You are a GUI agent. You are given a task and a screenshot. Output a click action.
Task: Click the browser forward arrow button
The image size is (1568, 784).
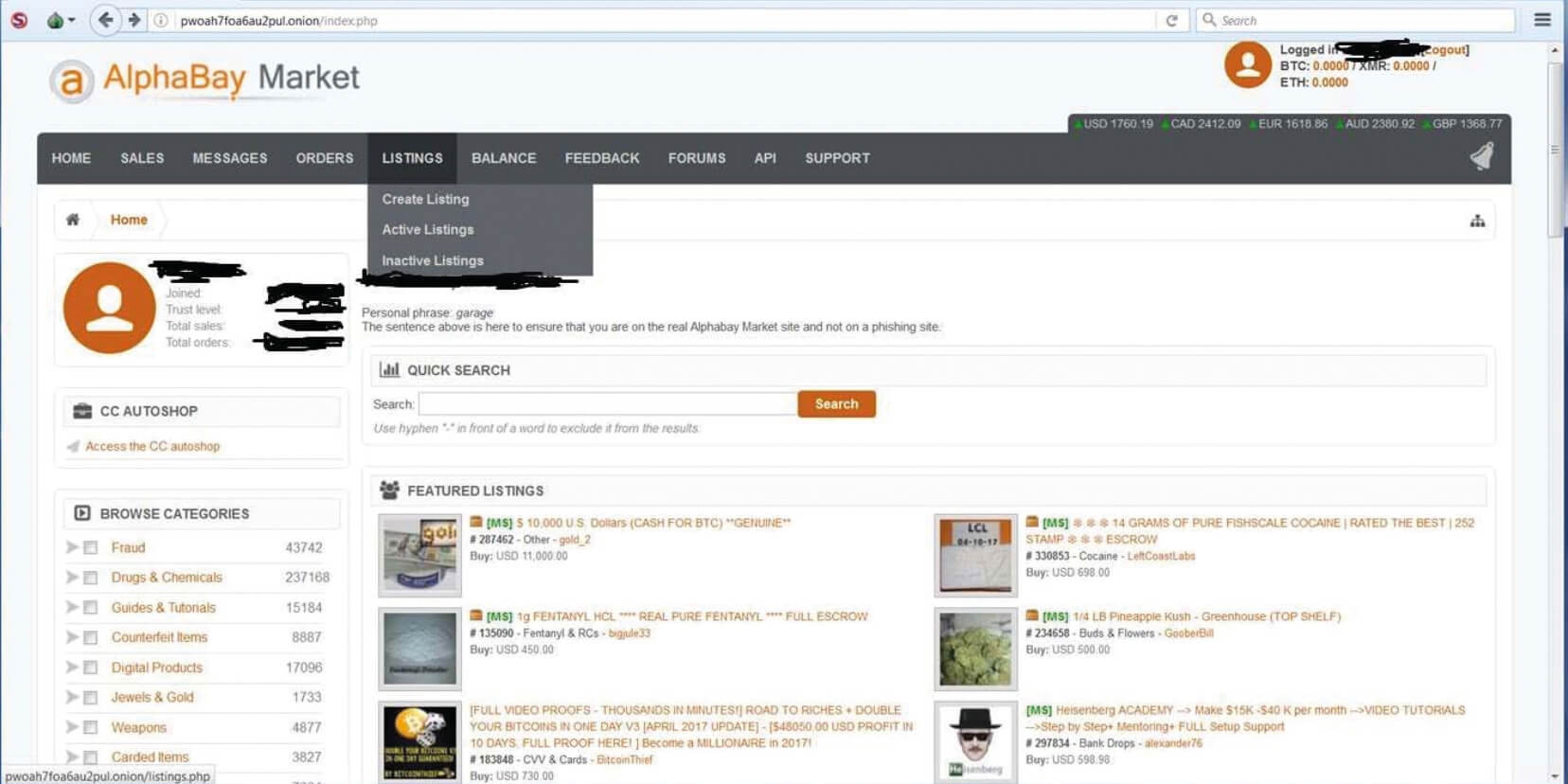pyautogui.click(x=134, y=20)
